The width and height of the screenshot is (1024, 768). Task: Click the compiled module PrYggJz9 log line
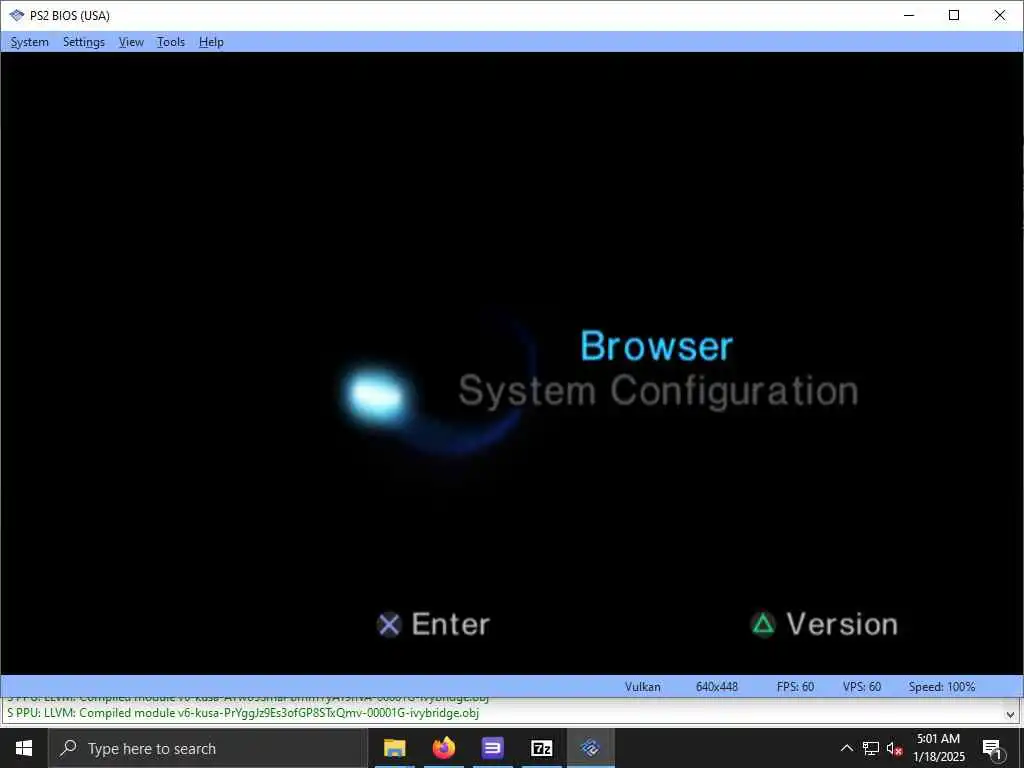243,712
